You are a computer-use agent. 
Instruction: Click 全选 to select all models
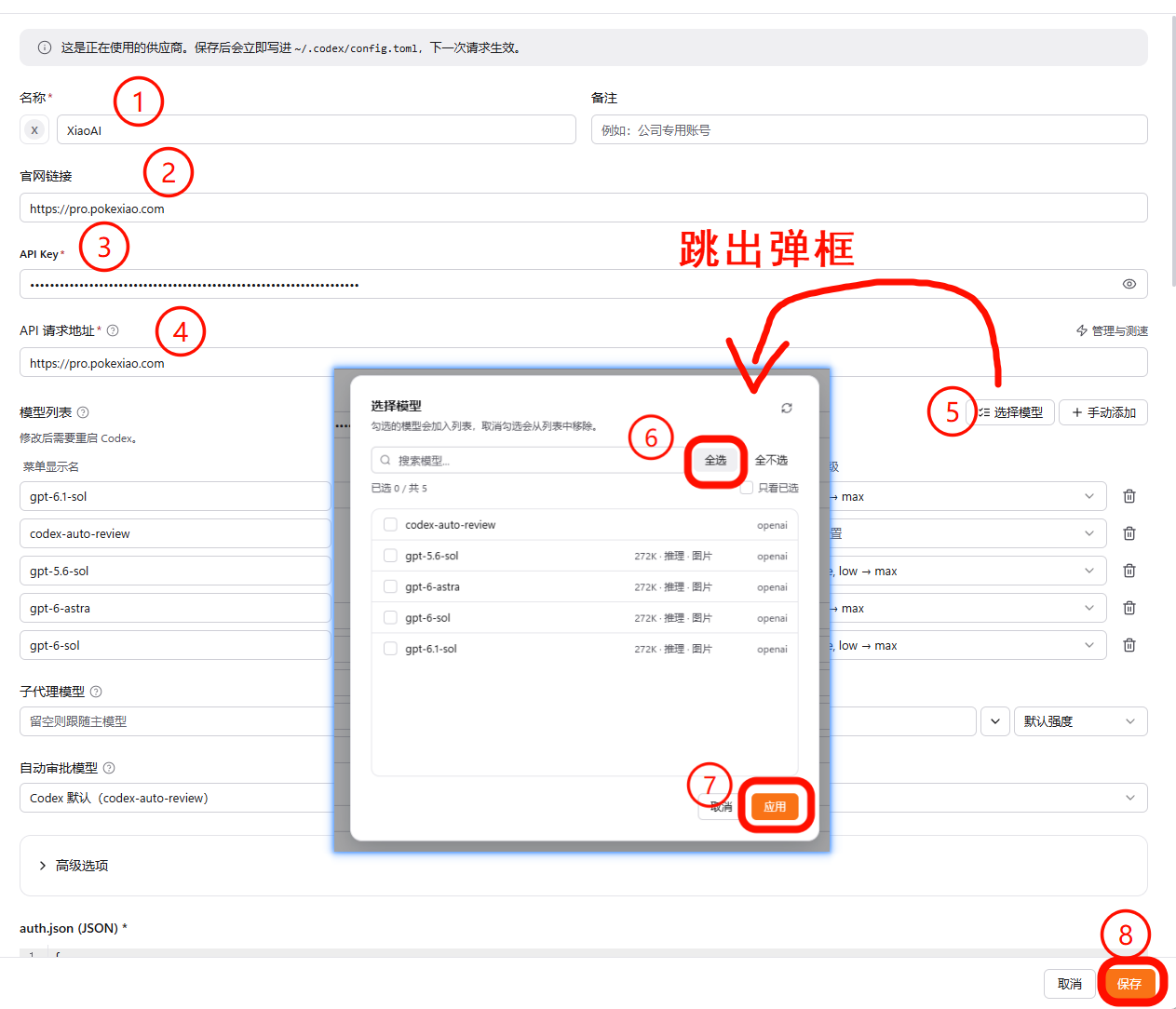click(715, 461)
